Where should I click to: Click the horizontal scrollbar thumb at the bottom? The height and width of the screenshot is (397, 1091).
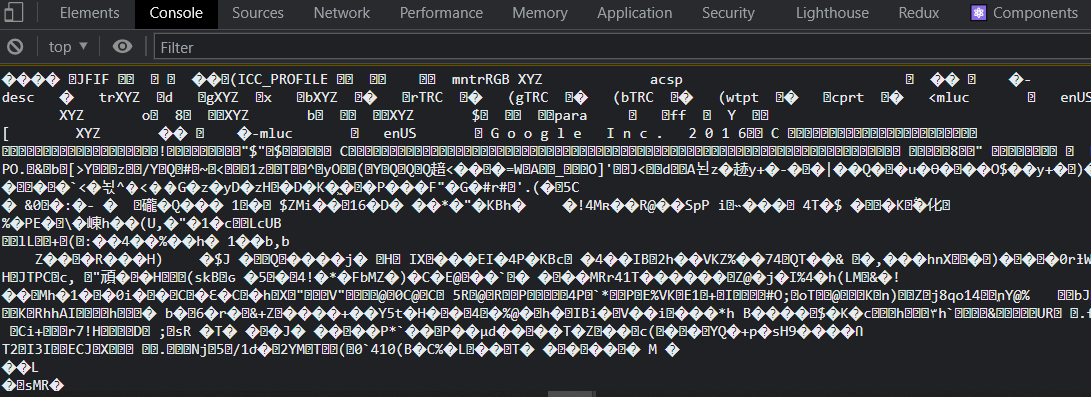pos(571,394)
